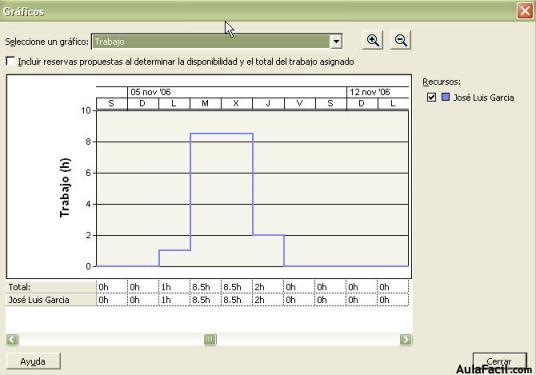Click the scrollbar right arrow

406,339
